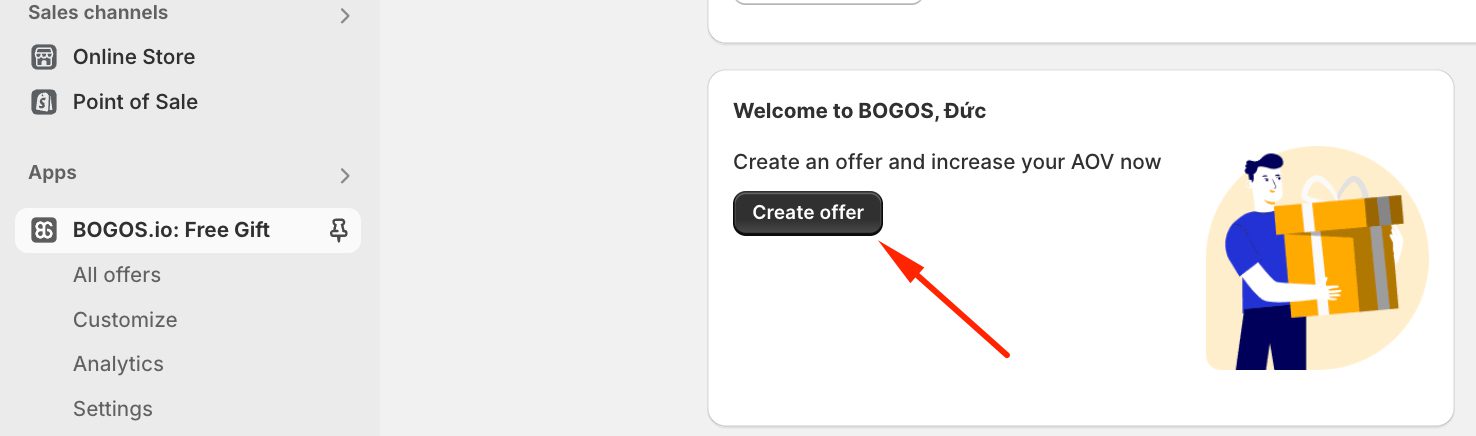Viewport: 1476px width, 436px height.
Task: Click the AOV offer description text
Action: pyautogui.click(x=946, y=162)
